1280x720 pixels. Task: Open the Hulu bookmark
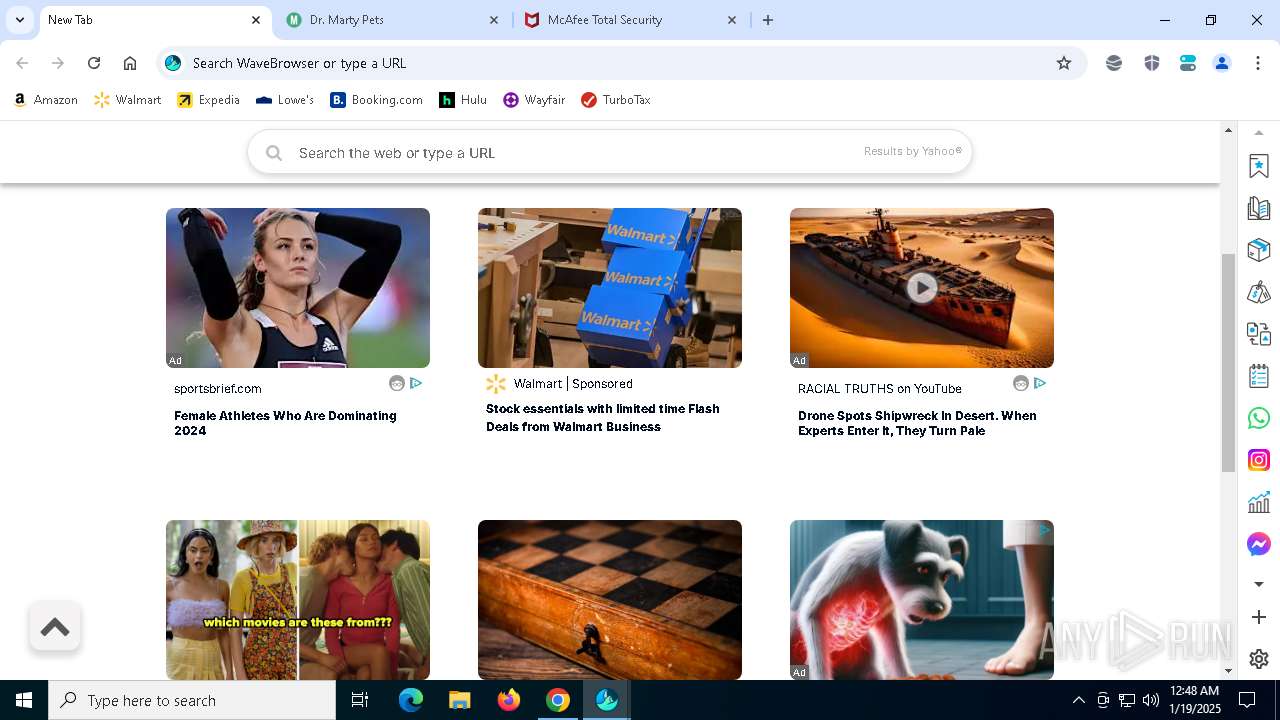click(463, 100)
